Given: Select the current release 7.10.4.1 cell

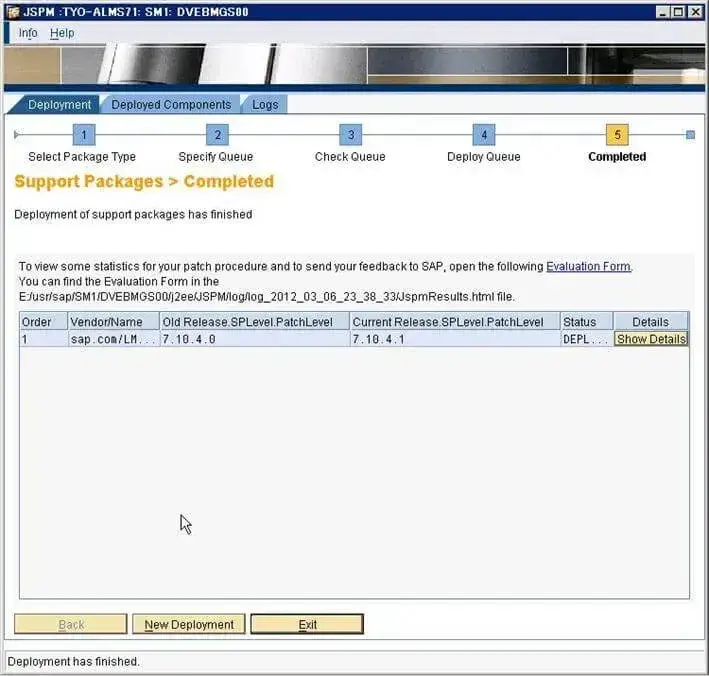Looking at the screenshot, I should click(455, 339).
